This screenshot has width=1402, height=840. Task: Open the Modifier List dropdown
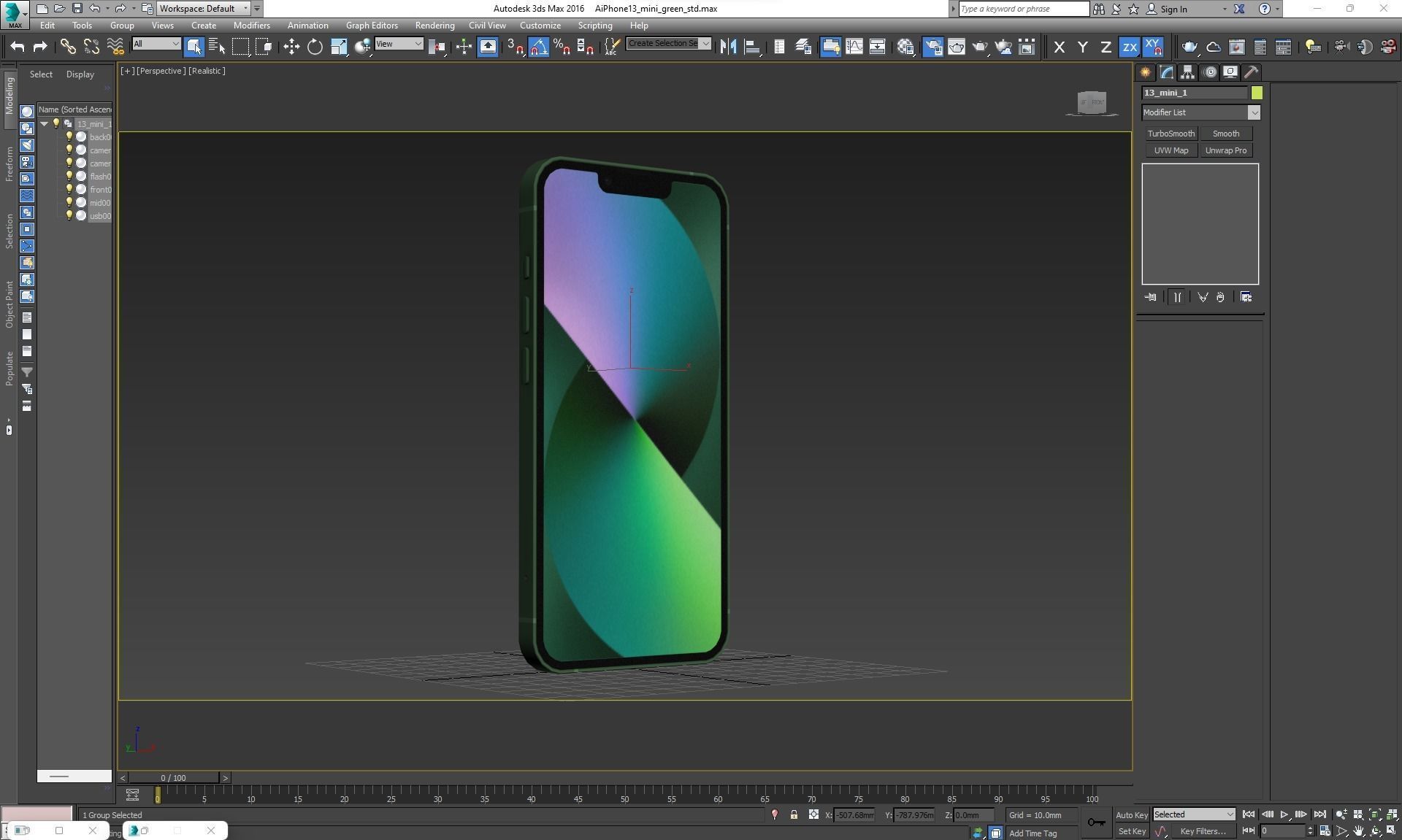(x=1201, y=112)
